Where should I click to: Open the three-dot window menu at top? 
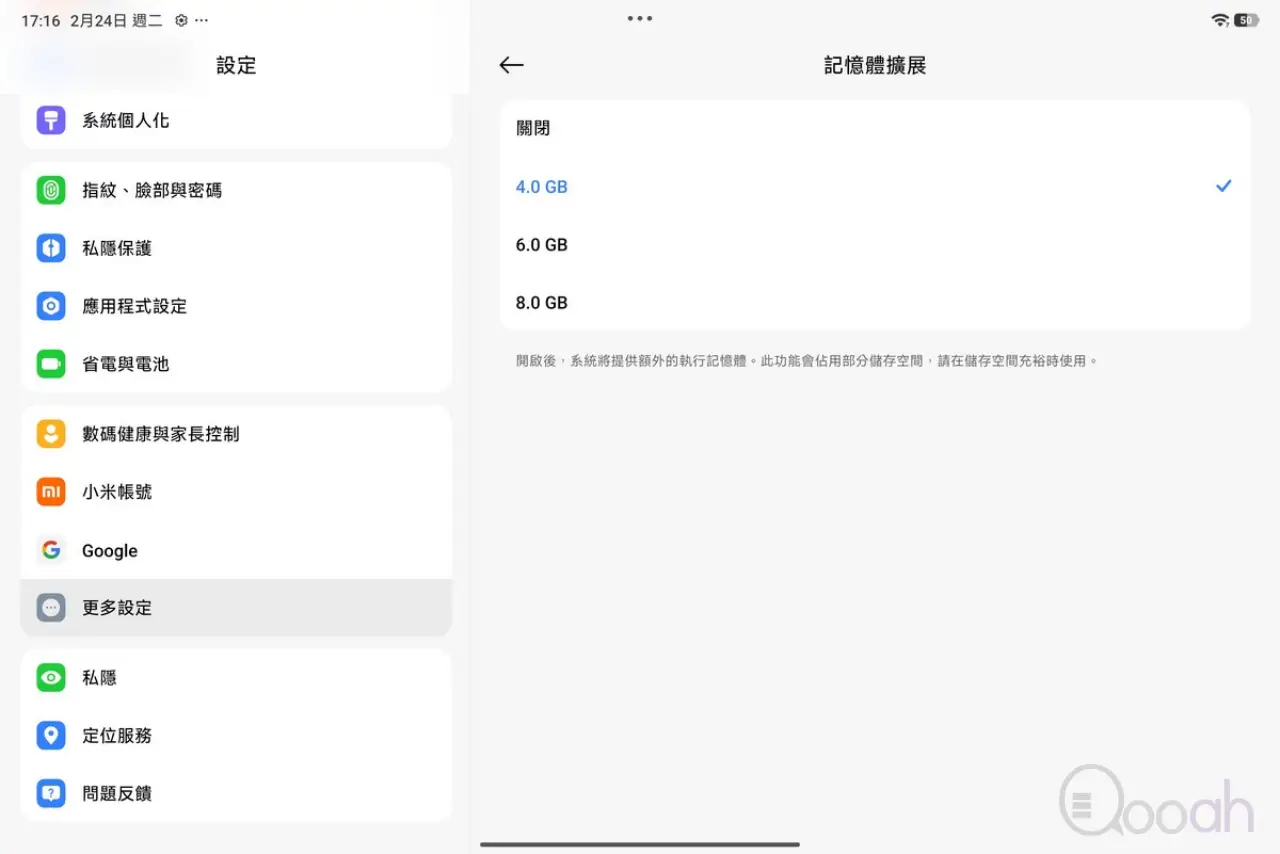coord(640,19)
